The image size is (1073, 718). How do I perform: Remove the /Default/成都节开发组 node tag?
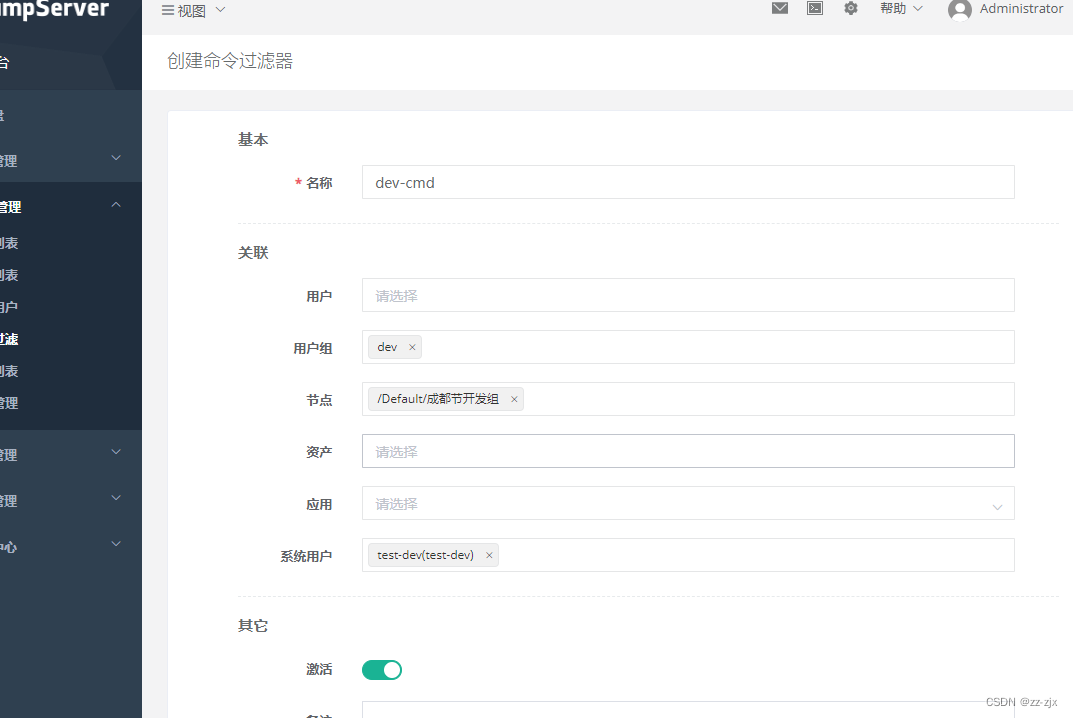pos(514,398)
